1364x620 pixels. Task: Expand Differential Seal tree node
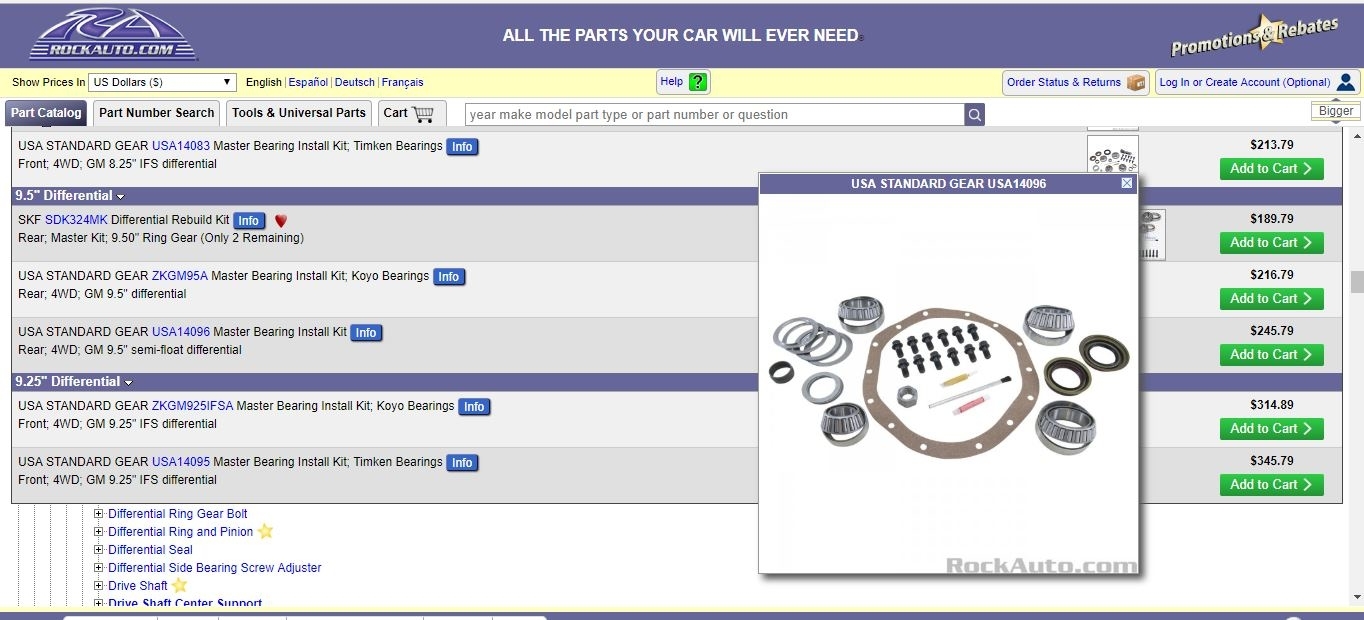click(99, 550)
